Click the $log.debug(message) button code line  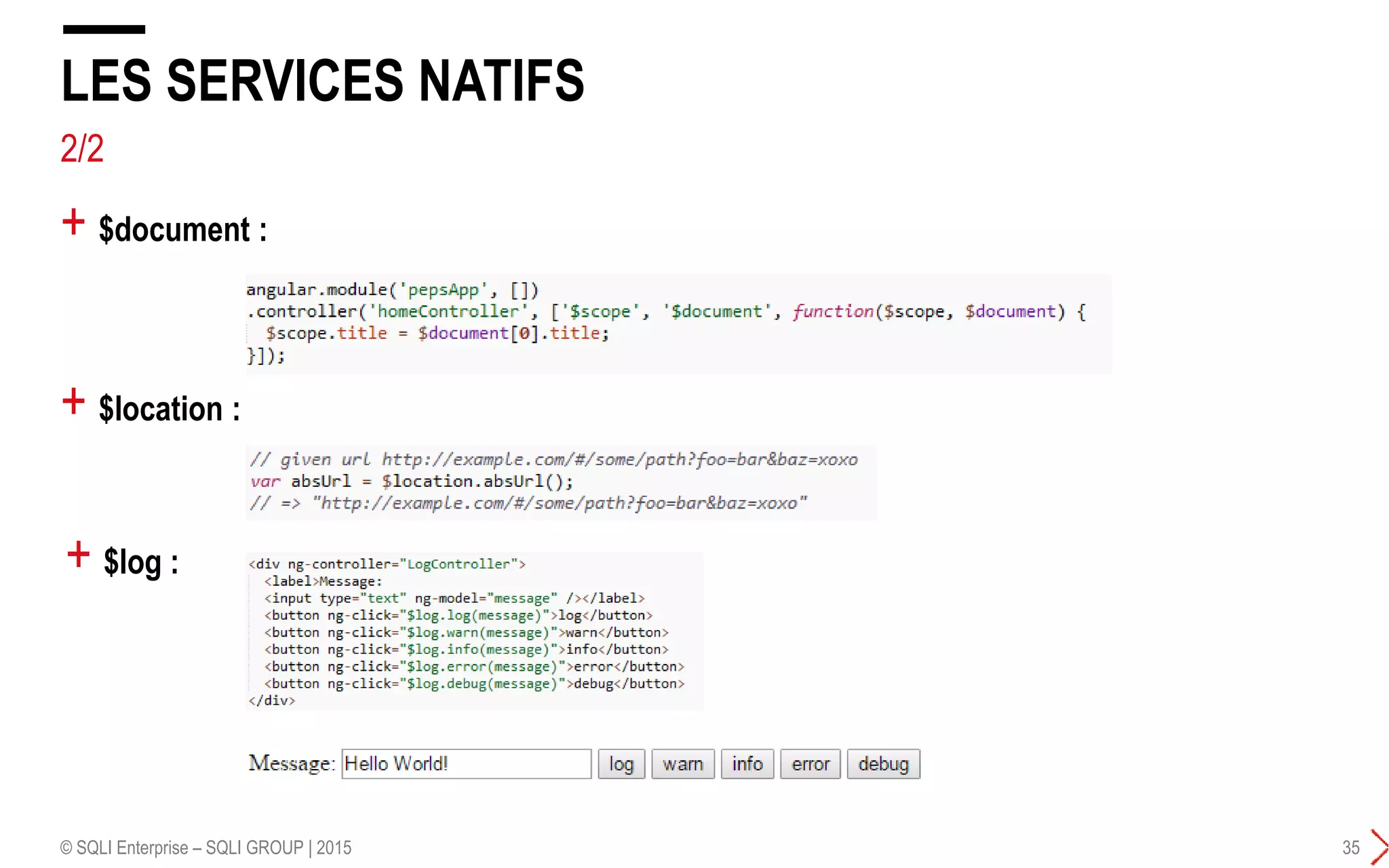(475, 684)
